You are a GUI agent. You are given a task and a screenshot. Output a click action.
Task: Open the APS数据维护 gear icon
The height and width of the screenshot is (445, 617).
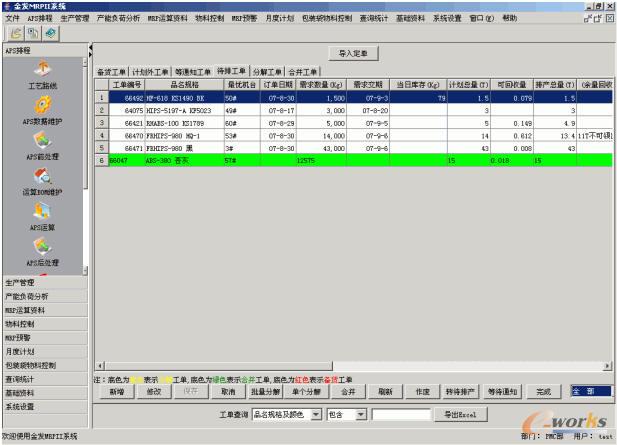pyautogui.click(x=42, y=104)
